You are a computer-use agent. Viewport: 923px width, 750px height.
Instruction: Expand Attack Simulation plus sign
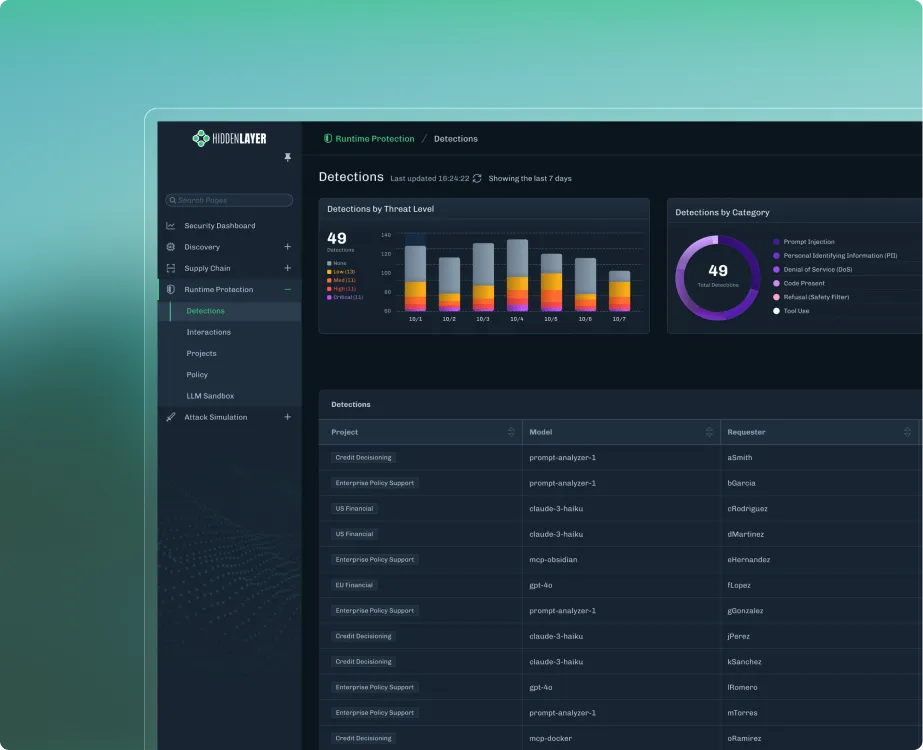click(287, 417)
